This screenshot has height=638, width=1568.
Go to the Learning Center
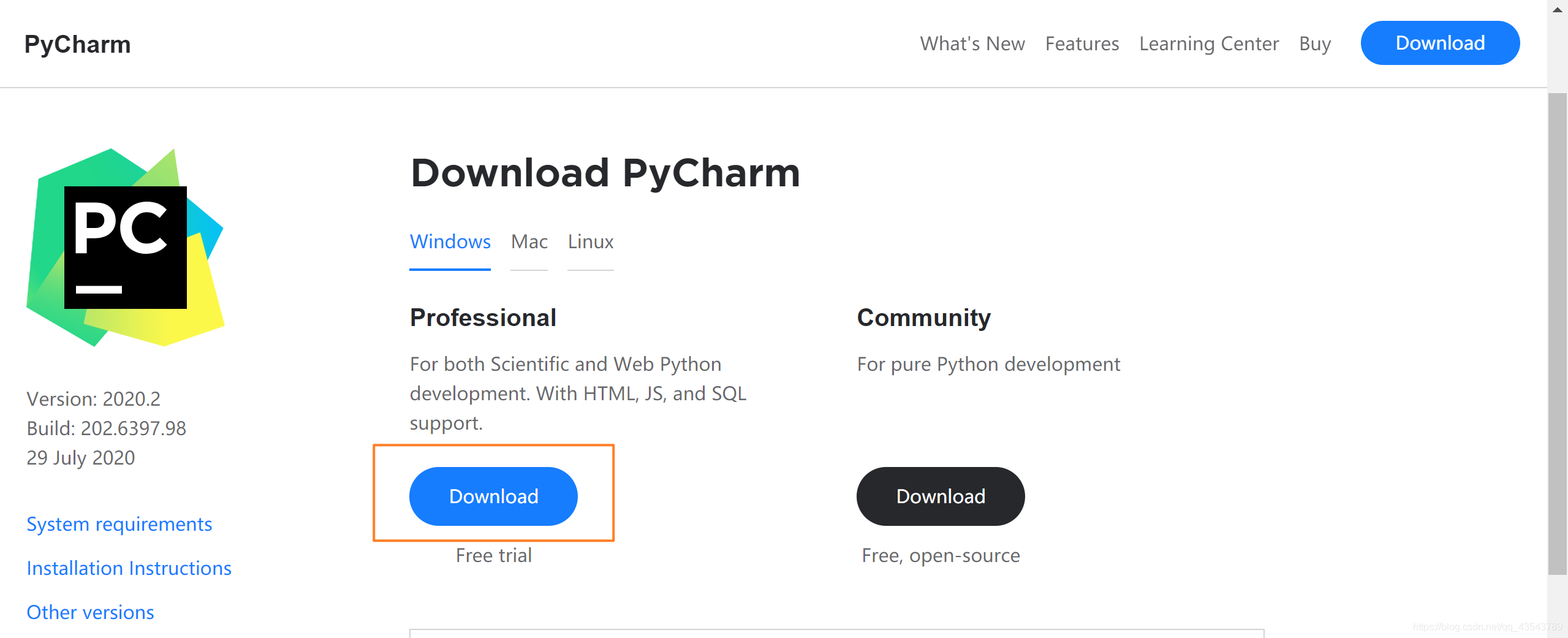click(x=1208, y=44)
